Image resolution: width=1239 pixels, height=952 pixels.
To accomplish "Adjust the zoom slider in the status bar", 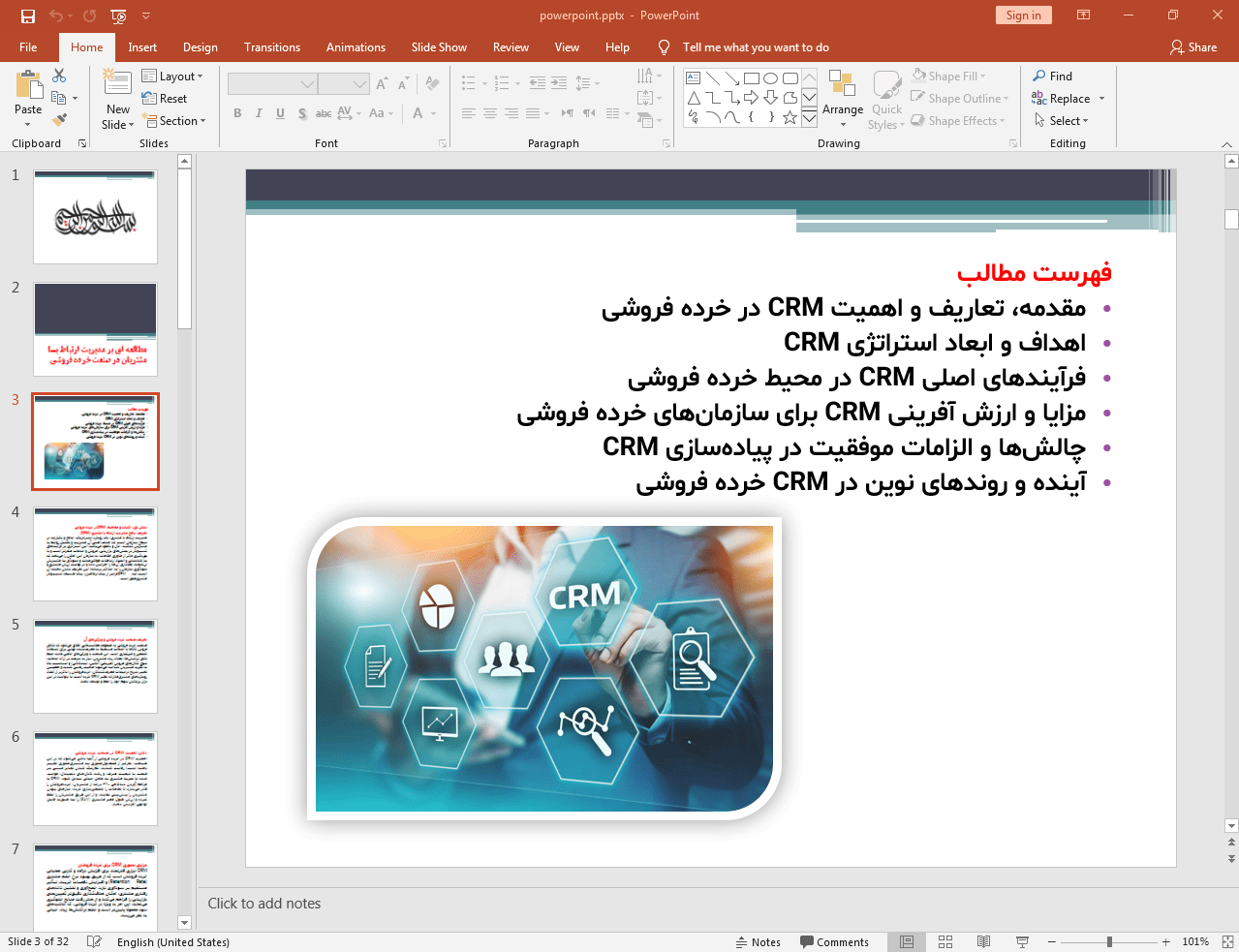I will click(1107, 941).
